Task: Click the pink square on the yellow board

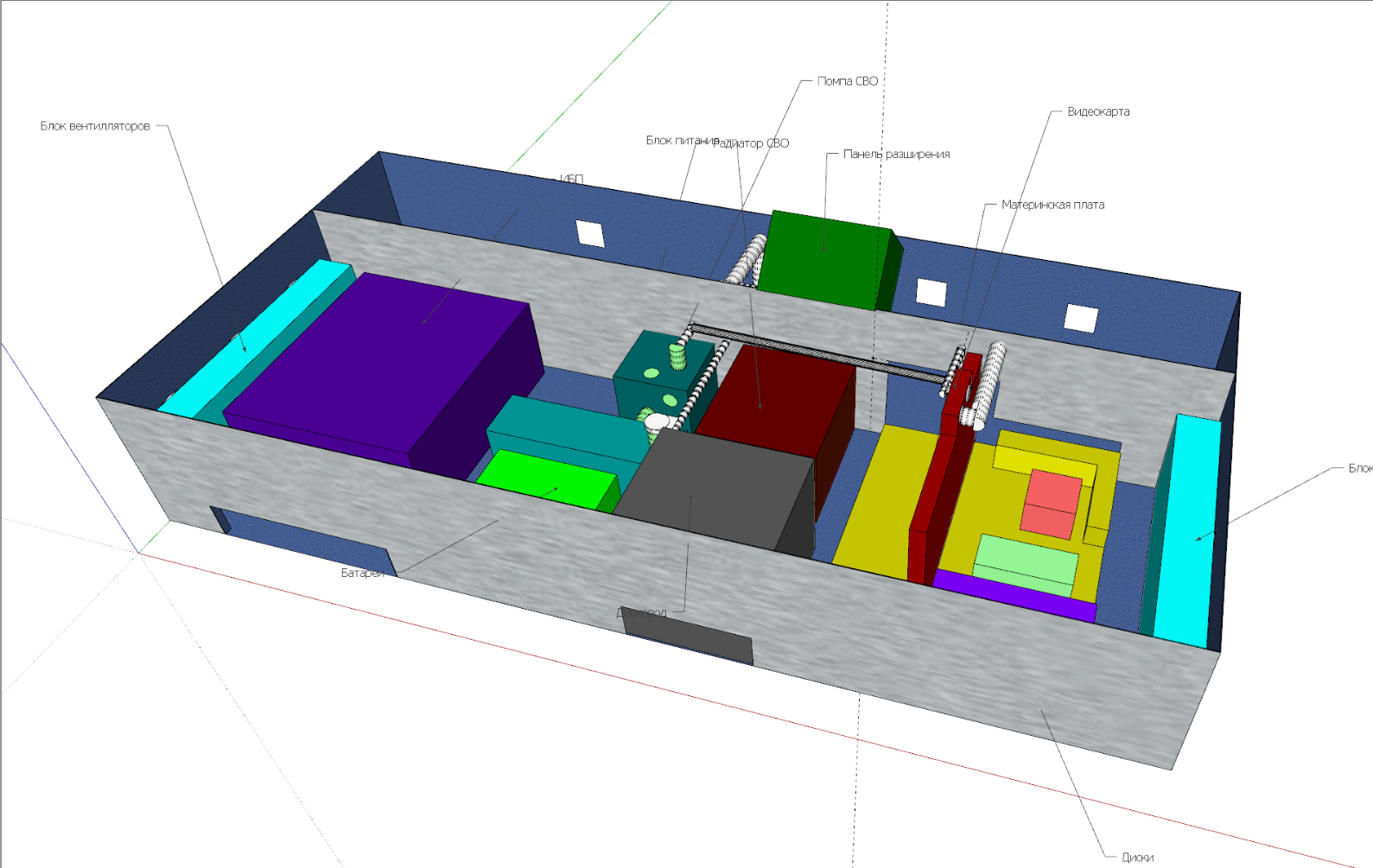Action: click(1052, 504)
